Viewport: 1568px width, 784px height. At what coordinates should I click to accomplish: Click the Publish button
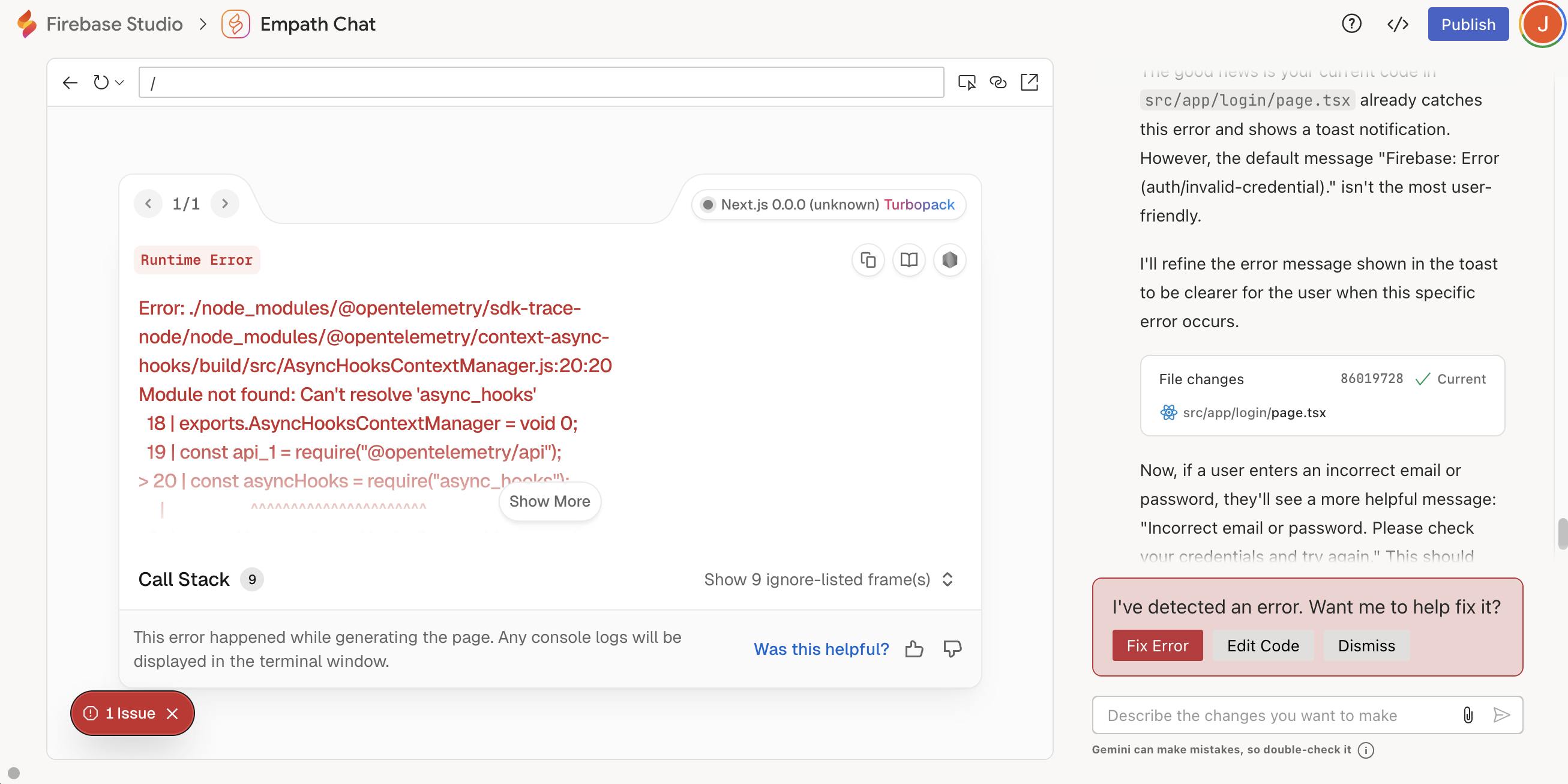coord(1468,25)
